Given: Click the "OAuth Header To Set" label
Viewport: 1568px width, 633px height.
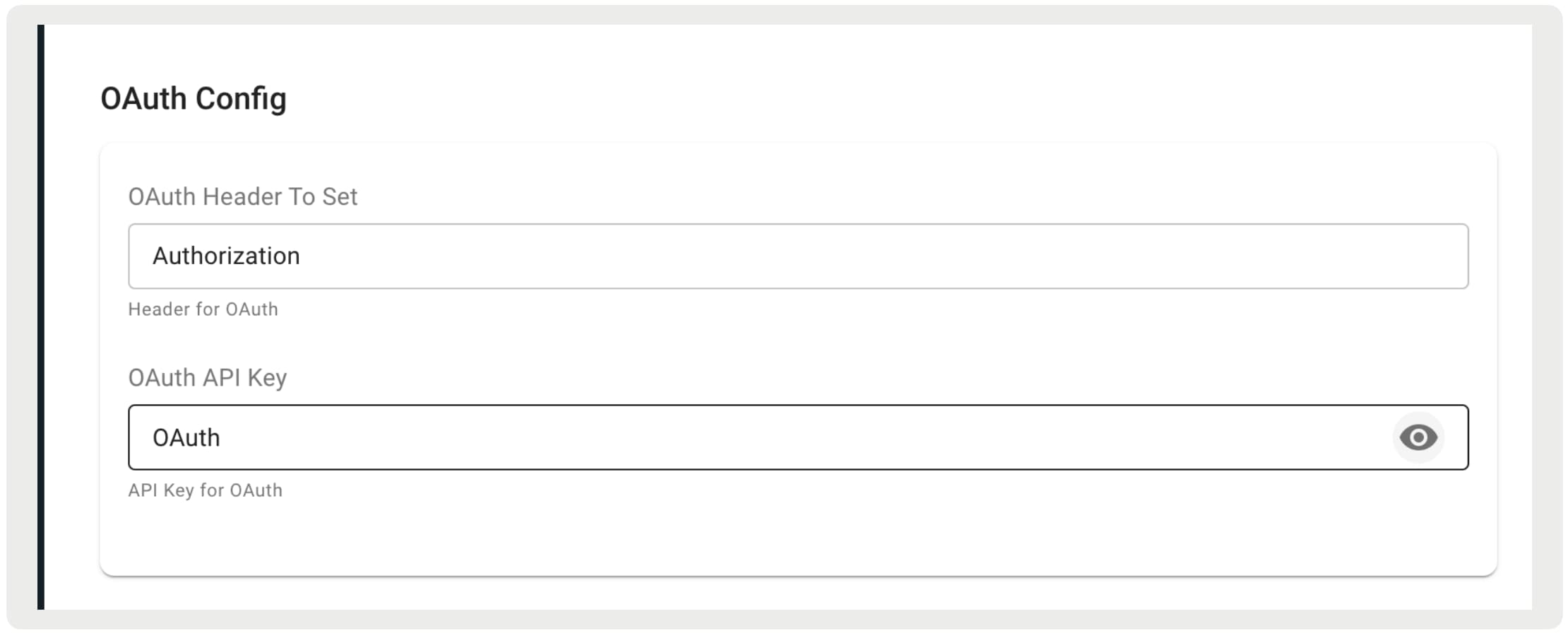Looking at the screenshot, I should (x=242, y=196).
